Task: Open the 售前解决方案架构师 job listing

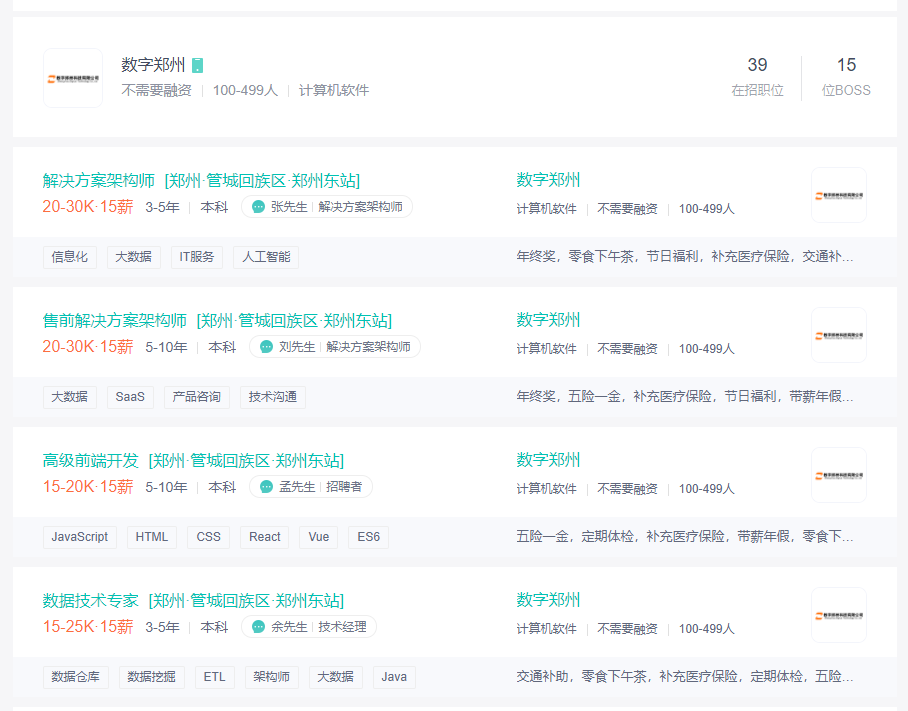Action: pos(115,321)
